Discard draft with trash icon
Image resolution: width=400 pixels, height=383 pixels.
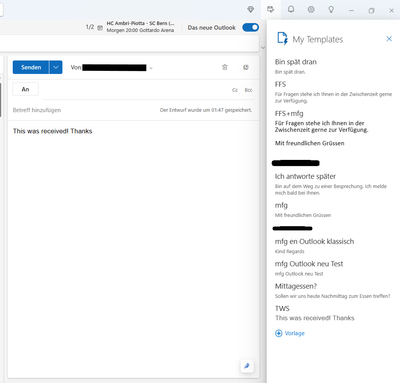(x=225, y=67)
